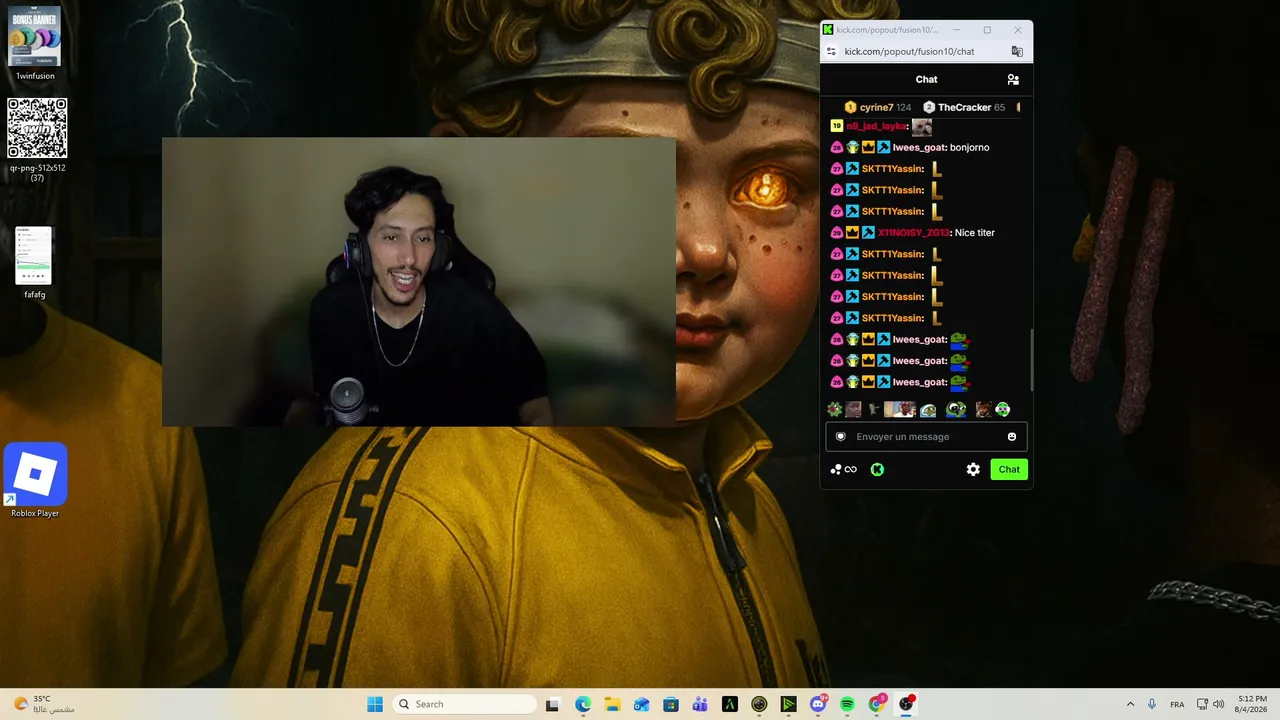Viewport: 1280px width, 720px height.
Task: Pick the headphones frog quick emote
Action: tap(1003, 409)
